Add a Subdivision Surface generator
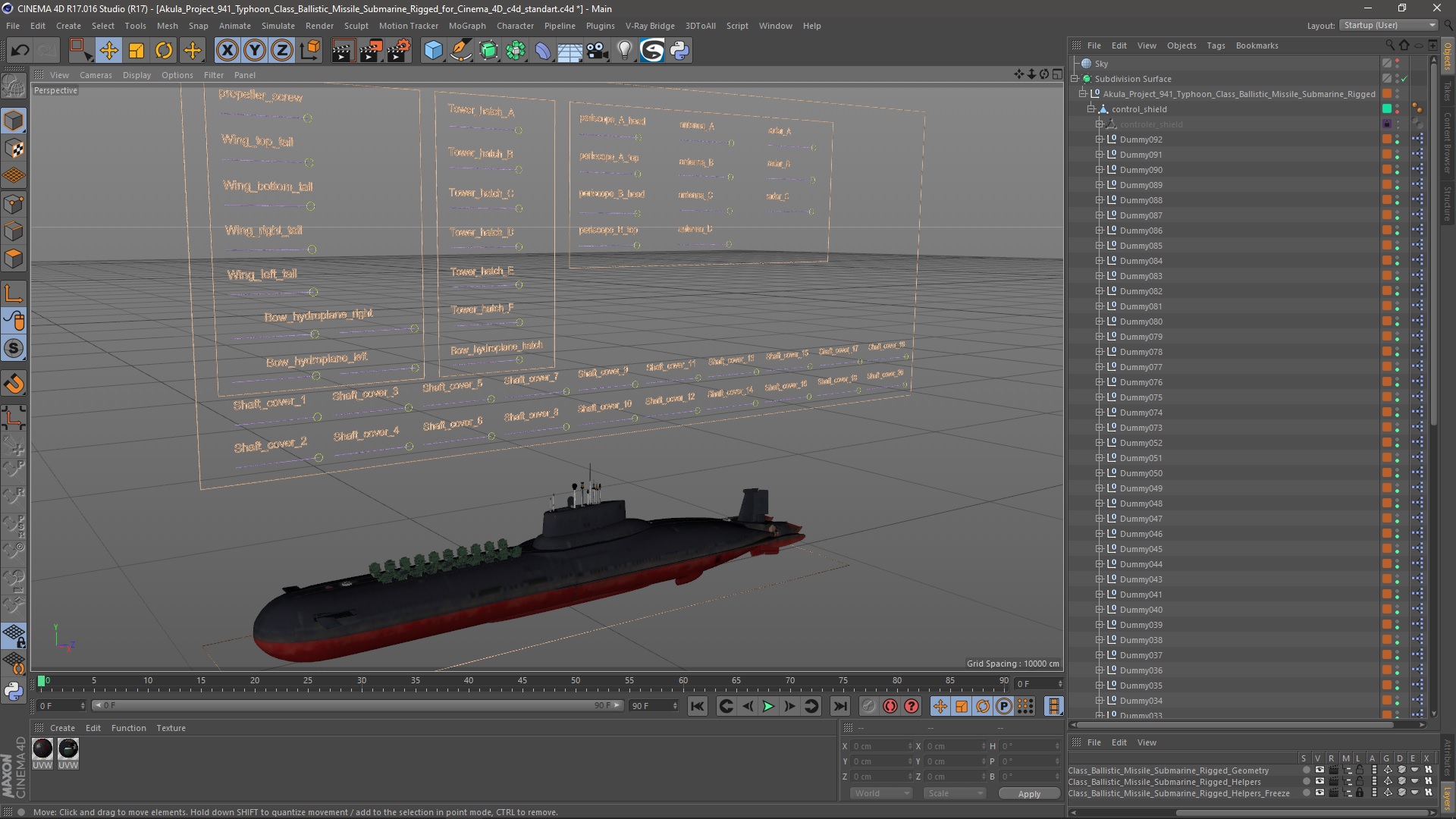Viewport: 1456px width, 819px height. [x=488, y=51]
